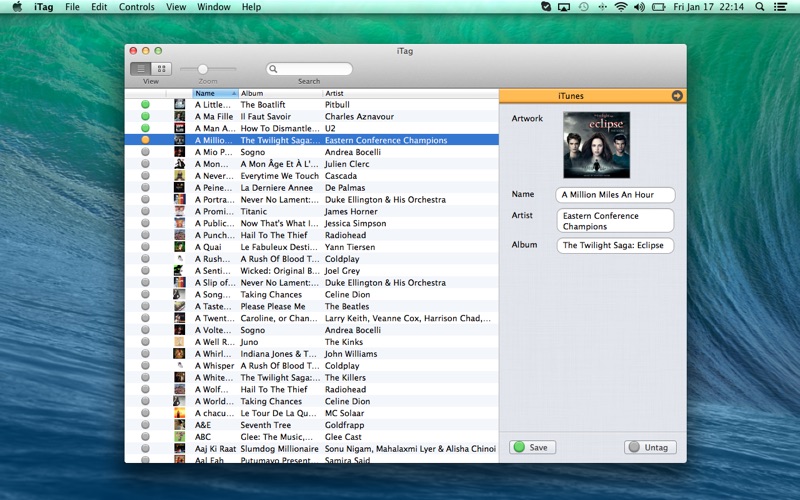The height and width of the screenshot is (500, 800).
Task: Click the Untag button
Action: coord(650,447)
